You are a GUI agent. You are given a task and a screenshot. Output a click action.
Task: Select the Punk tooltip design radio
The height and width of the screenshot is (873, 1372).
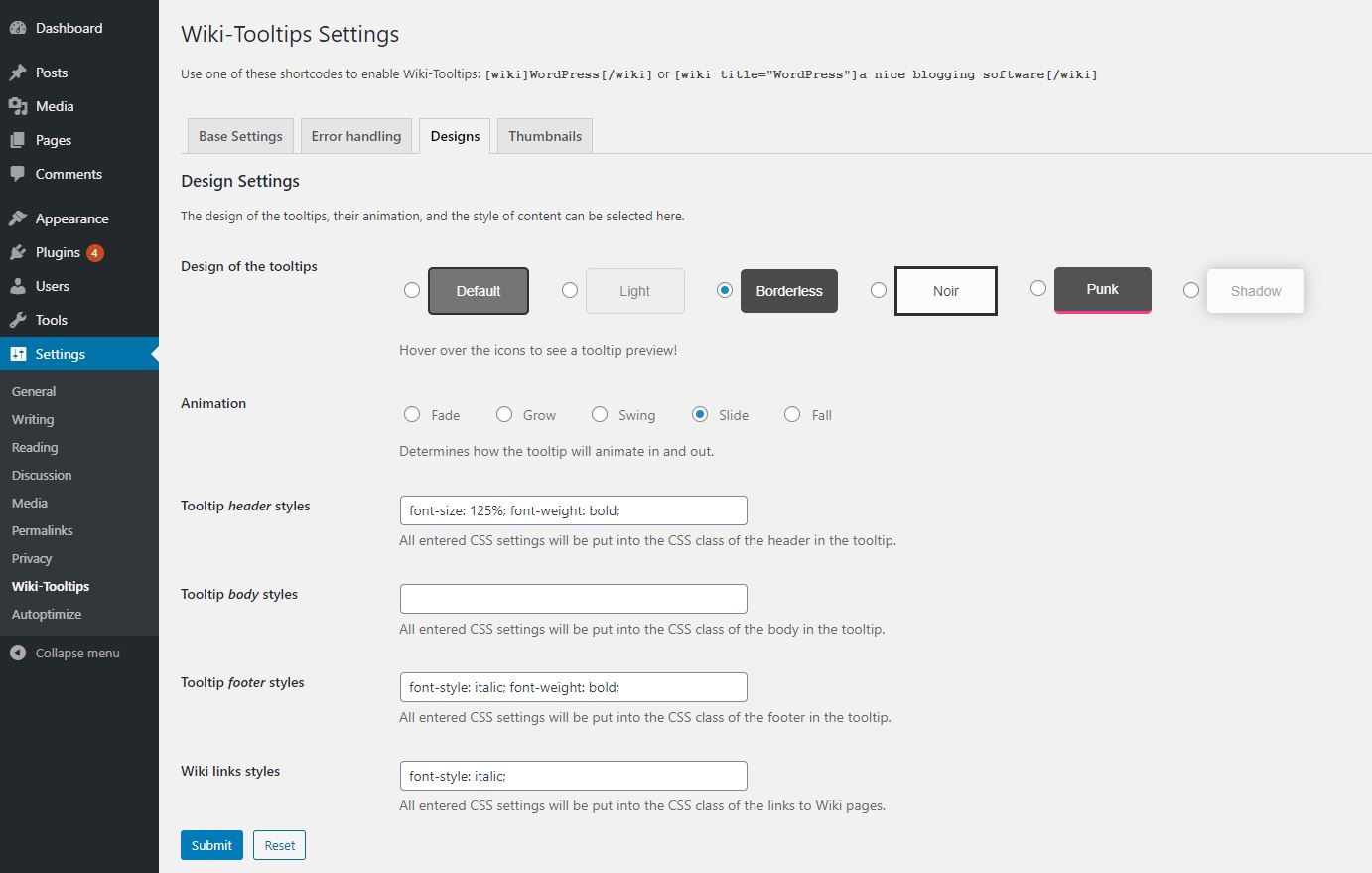1038,288
